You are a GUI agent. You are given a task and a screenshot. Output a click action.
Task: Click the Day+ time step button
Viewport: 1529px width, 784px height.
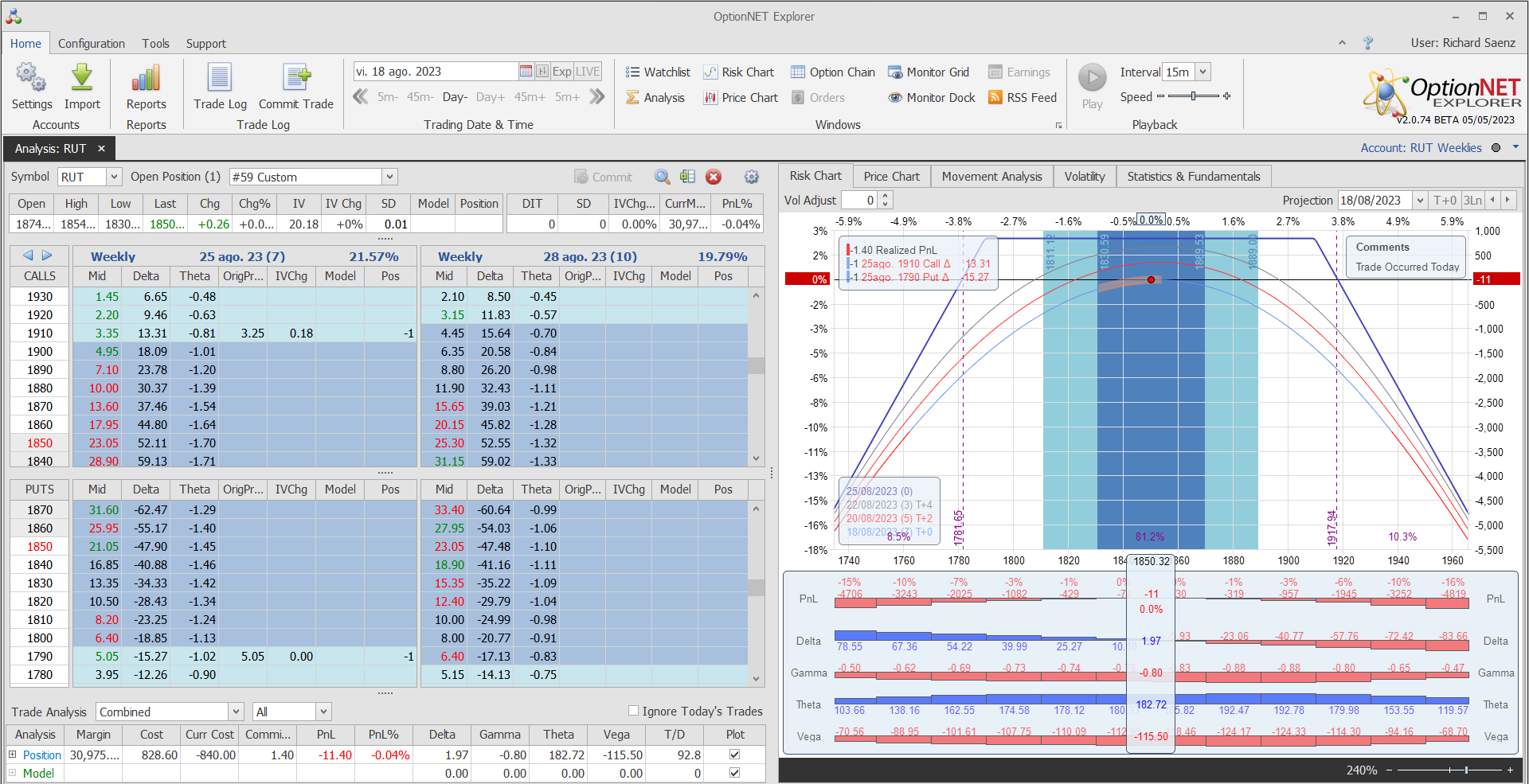pyautogui.click(x=490, y=97)
